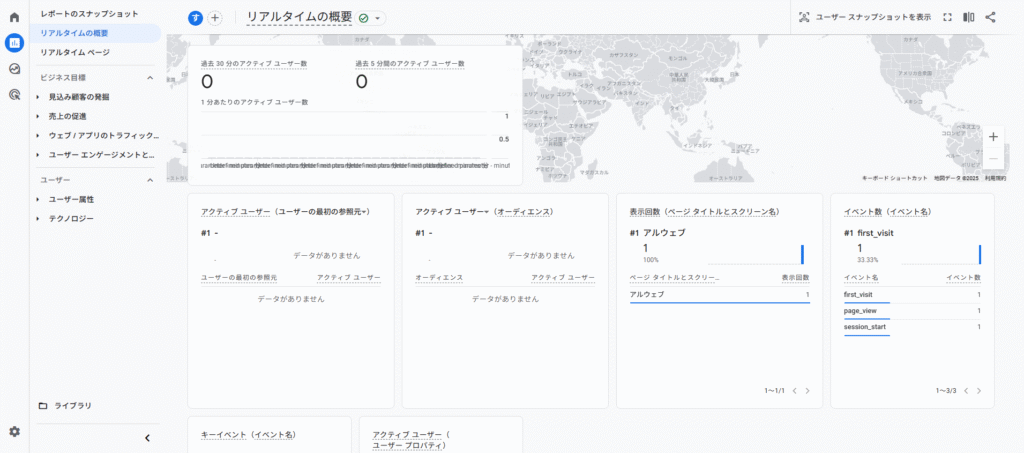Screen dimensions: 1024x453
Task: Click the compare columns icon
Action: coord(968,17)
